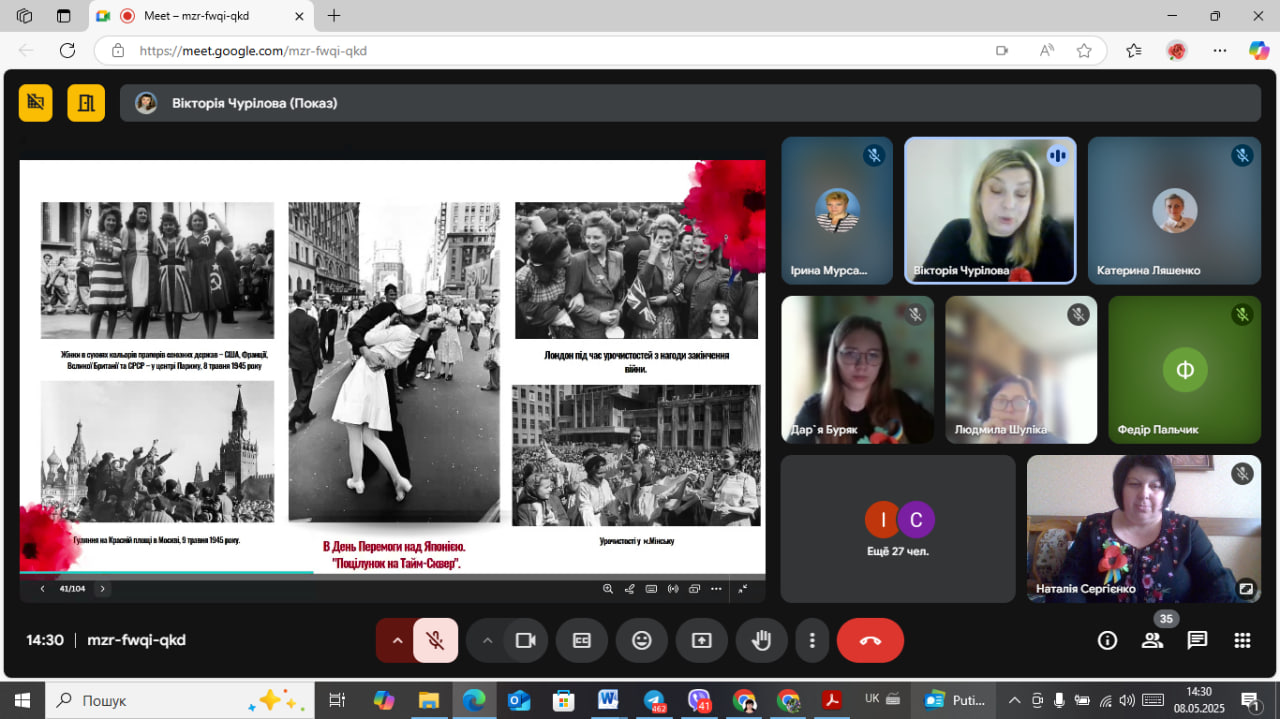
Task: Launch Copilot from Edge toolbar
Action: click(1259, 50)
